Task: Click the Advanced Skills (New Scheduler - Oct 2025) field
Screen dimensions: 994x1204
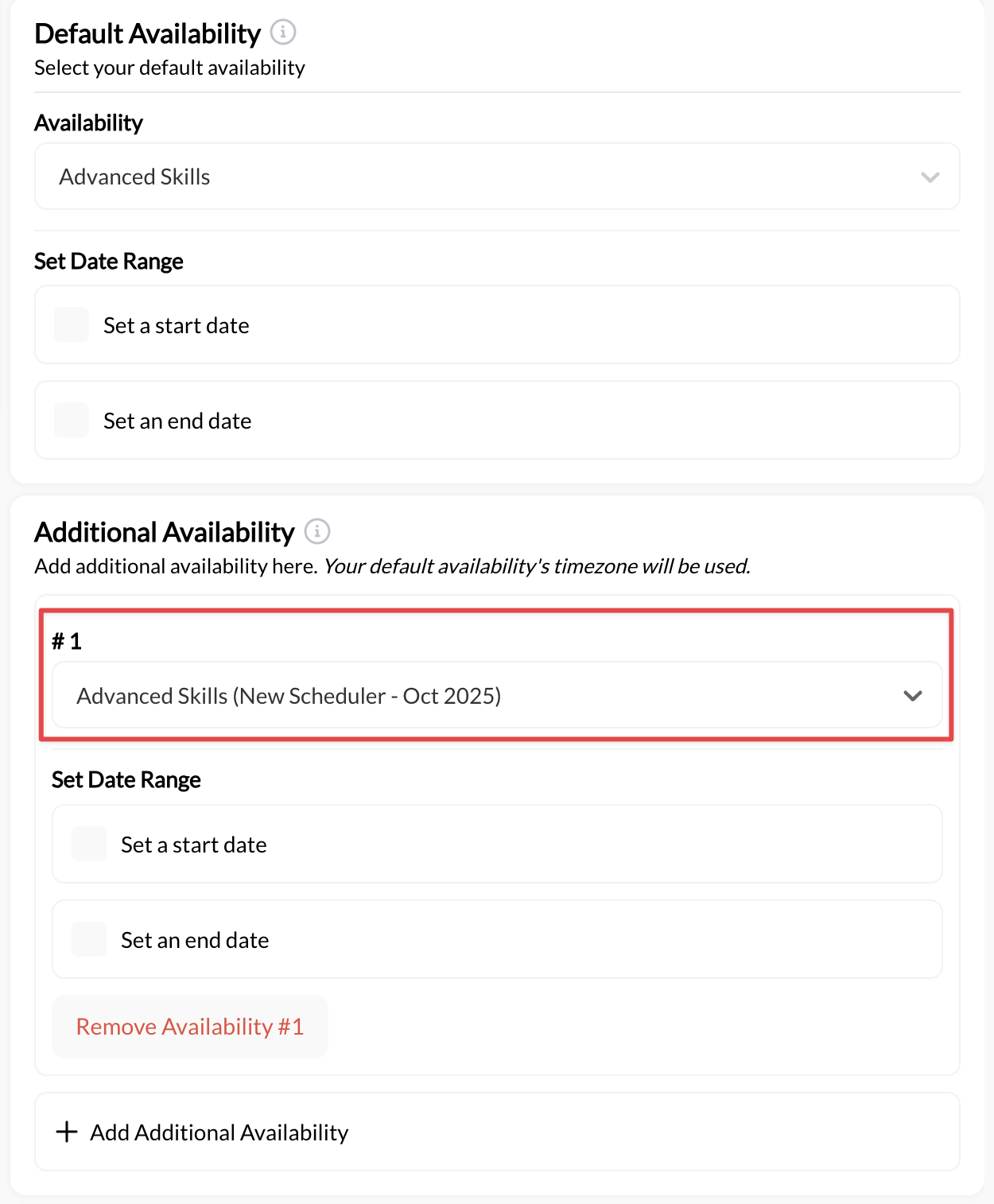Action: [497, 695]
